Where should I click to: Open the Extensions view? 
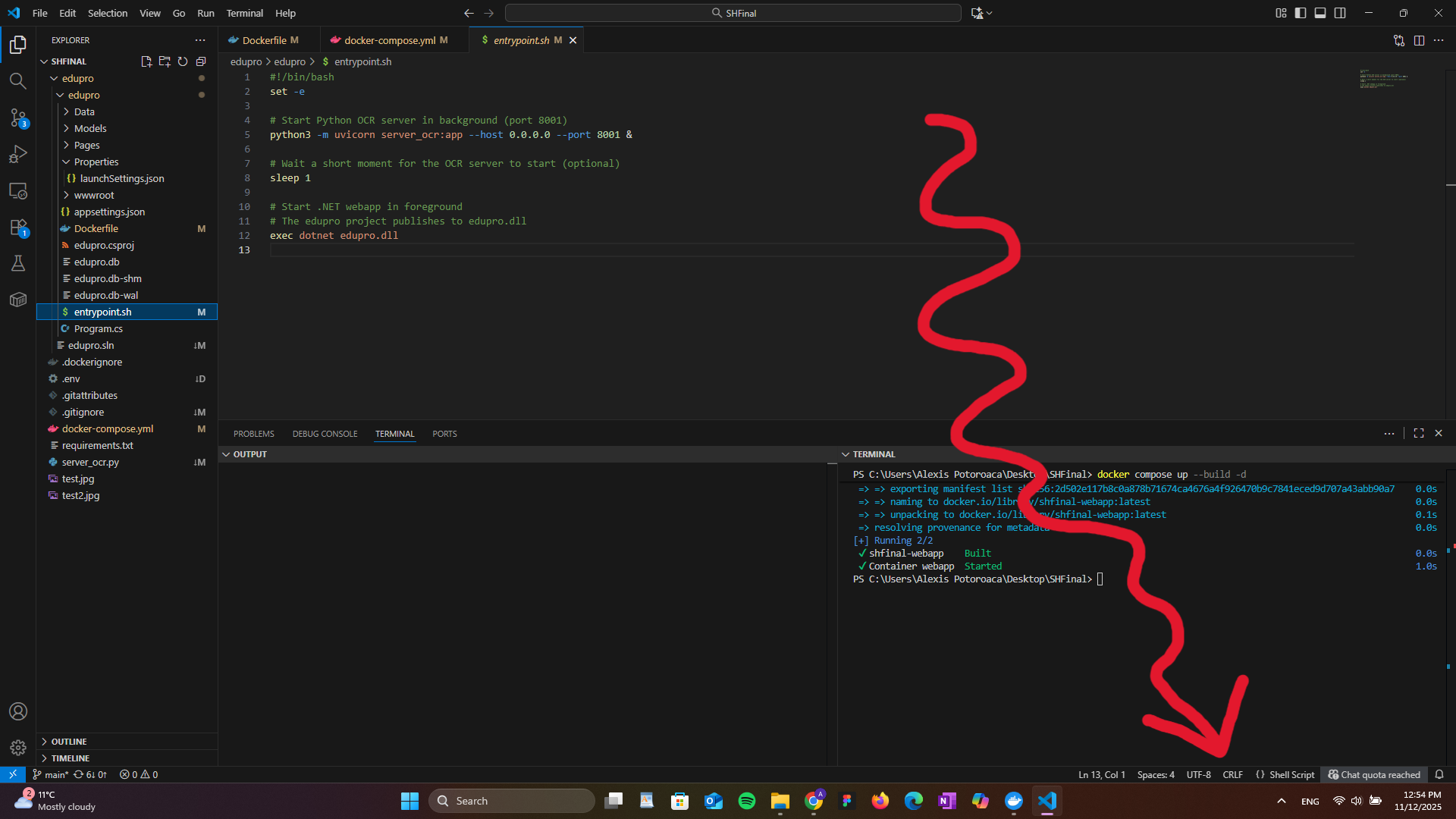click(17, 227)
